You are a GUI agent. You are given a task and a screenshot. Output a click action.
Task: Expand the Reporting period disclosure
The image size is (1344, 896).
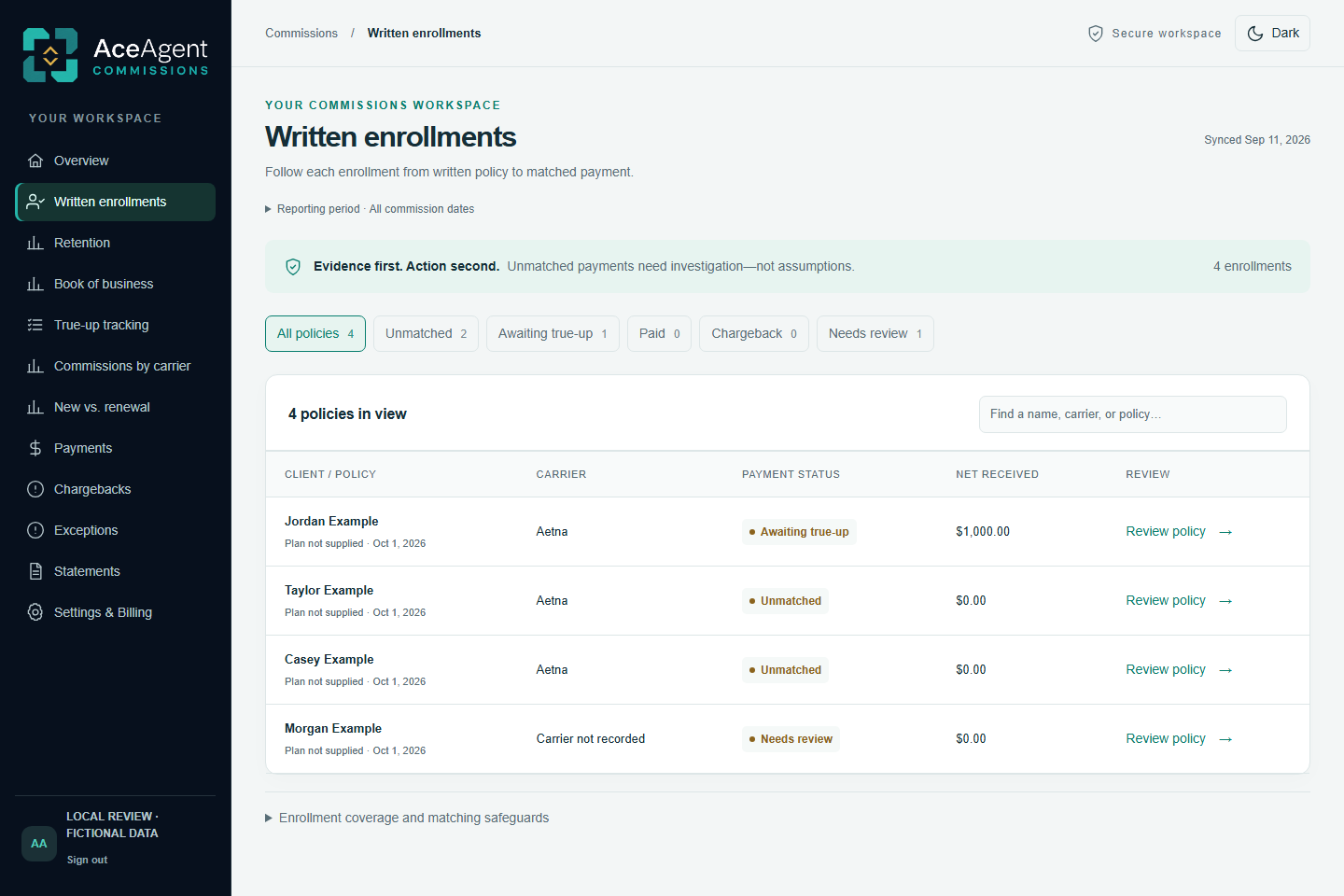(x=370, y=209)
